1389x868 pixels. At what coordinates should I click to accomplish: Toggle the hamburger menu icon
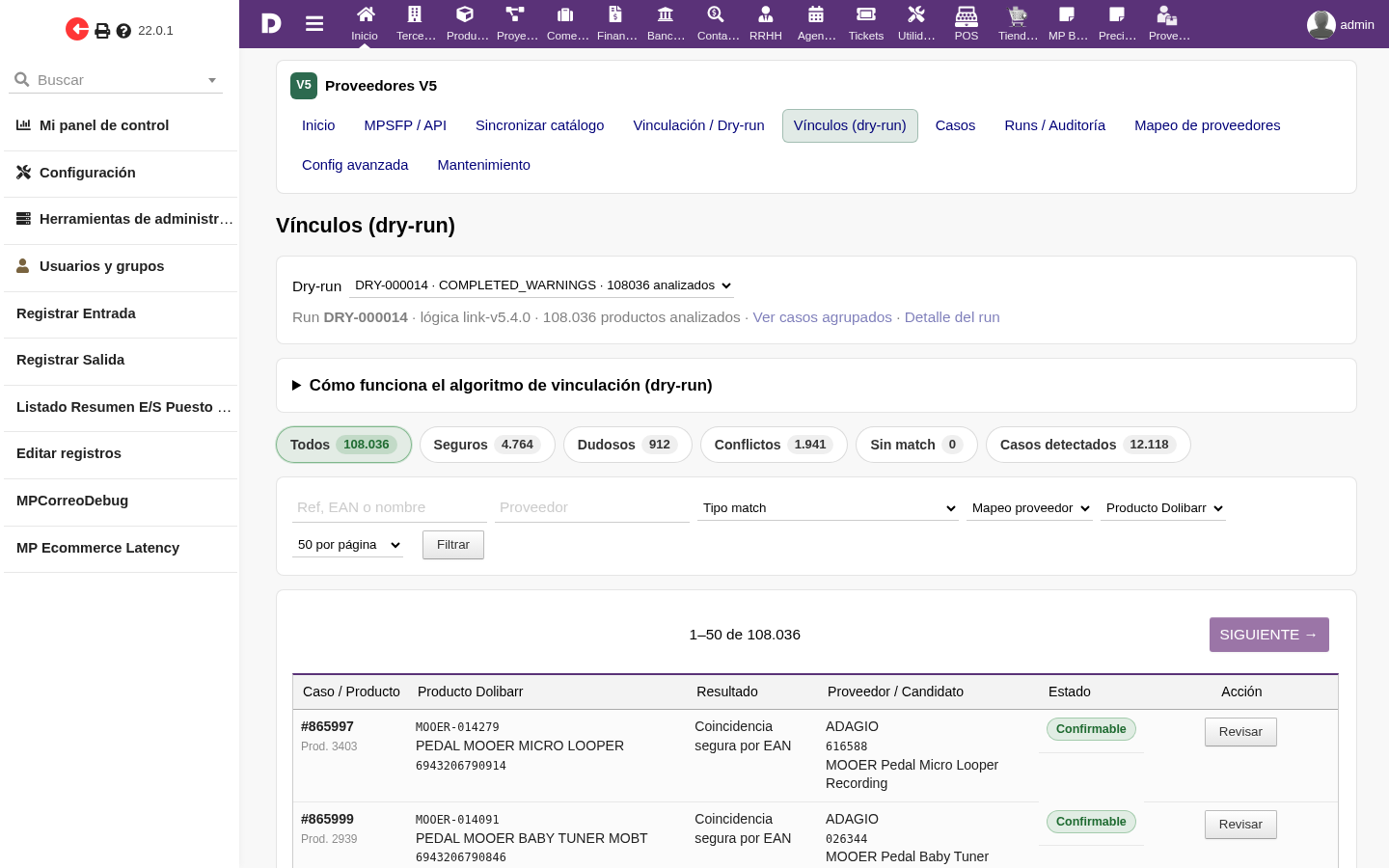tap(314, 23)
